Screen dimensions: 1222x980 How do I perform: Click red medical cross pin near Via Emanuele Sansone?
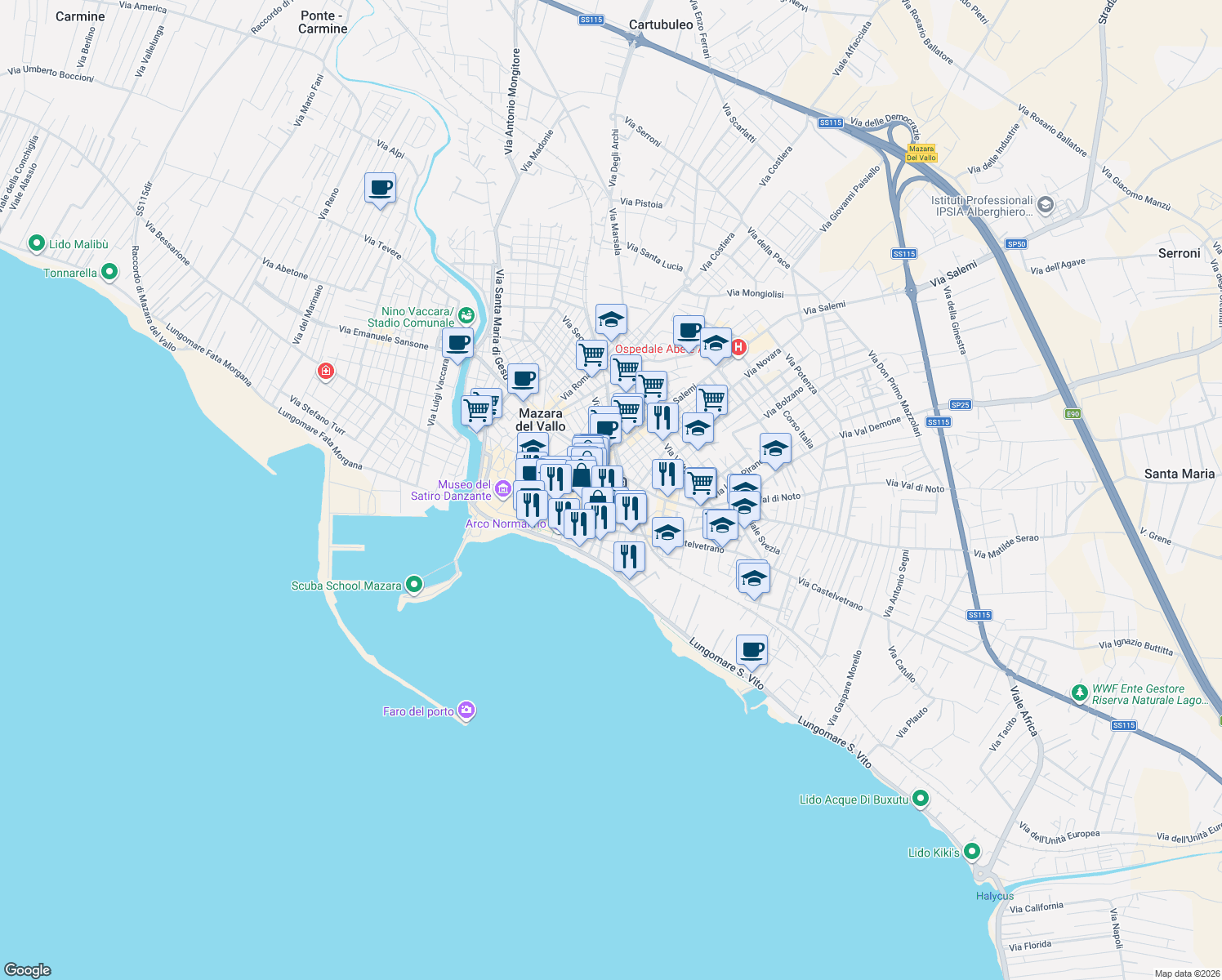pos(326,372)
